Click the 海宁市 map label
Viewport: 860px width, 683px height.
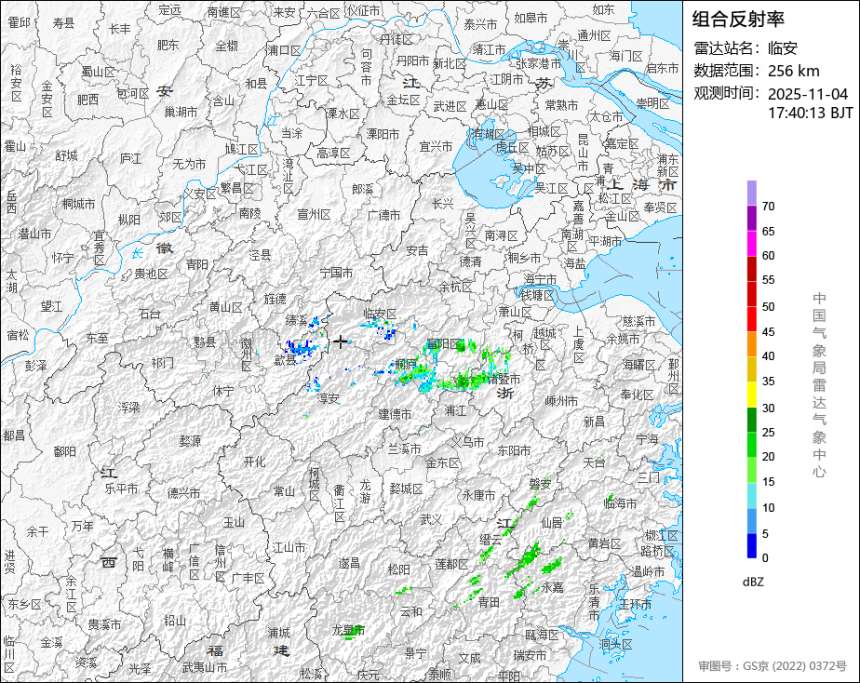(540, 280)
